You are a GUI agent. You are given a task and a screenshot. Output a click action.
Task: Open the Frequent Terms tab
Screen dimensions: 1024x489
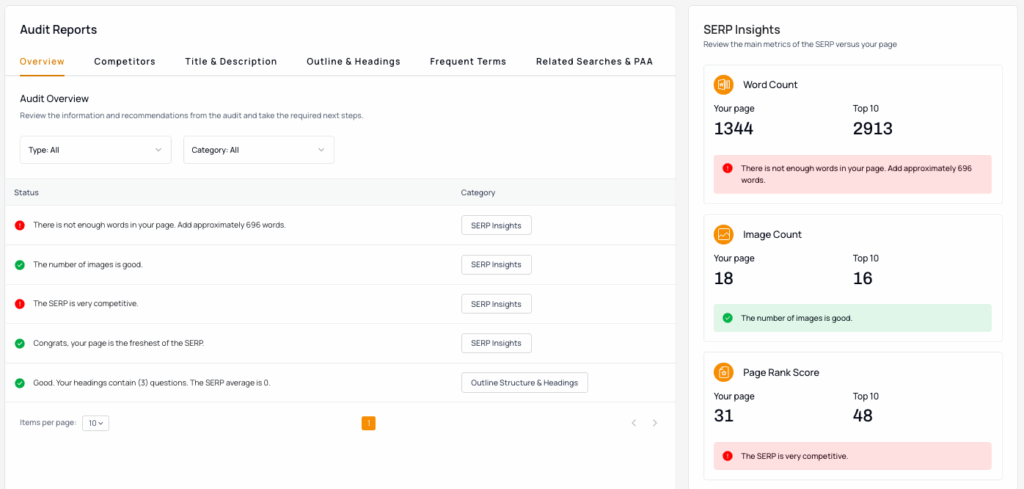coord(468,61)
